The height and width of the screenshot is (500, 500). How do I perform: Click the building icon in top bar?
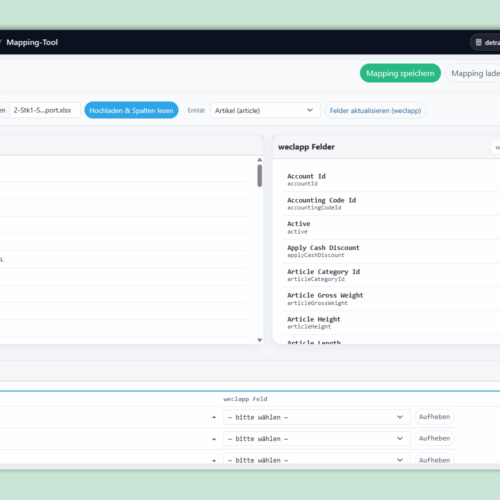coord(479,42)
